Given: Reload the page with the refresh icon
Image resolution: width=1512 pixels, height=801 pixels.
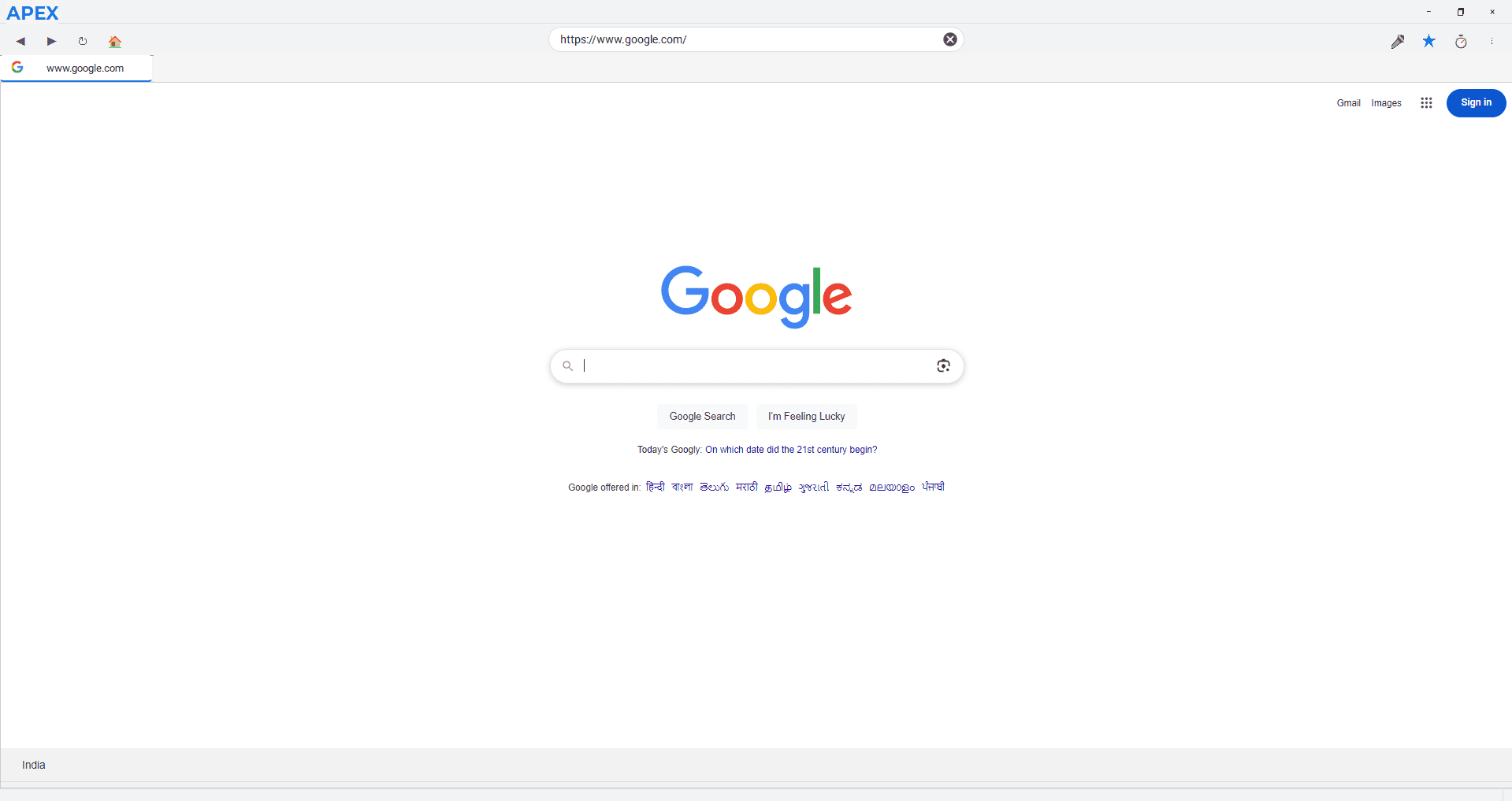Looking at the screenshot, I should 83,41.
